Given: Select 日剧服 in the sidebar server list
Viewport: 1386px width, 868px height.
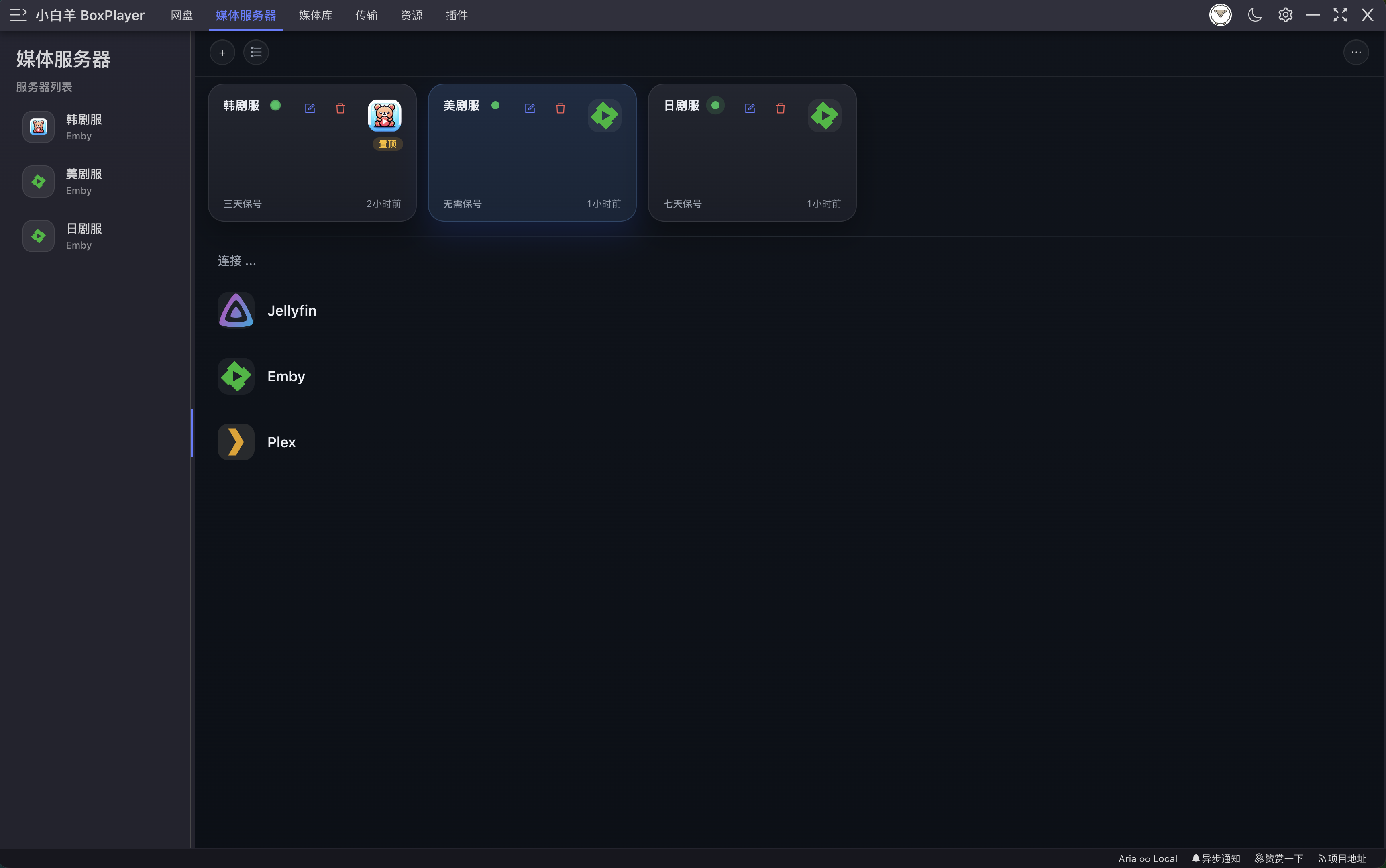Looking at the screenshot, I should point(95,236).
